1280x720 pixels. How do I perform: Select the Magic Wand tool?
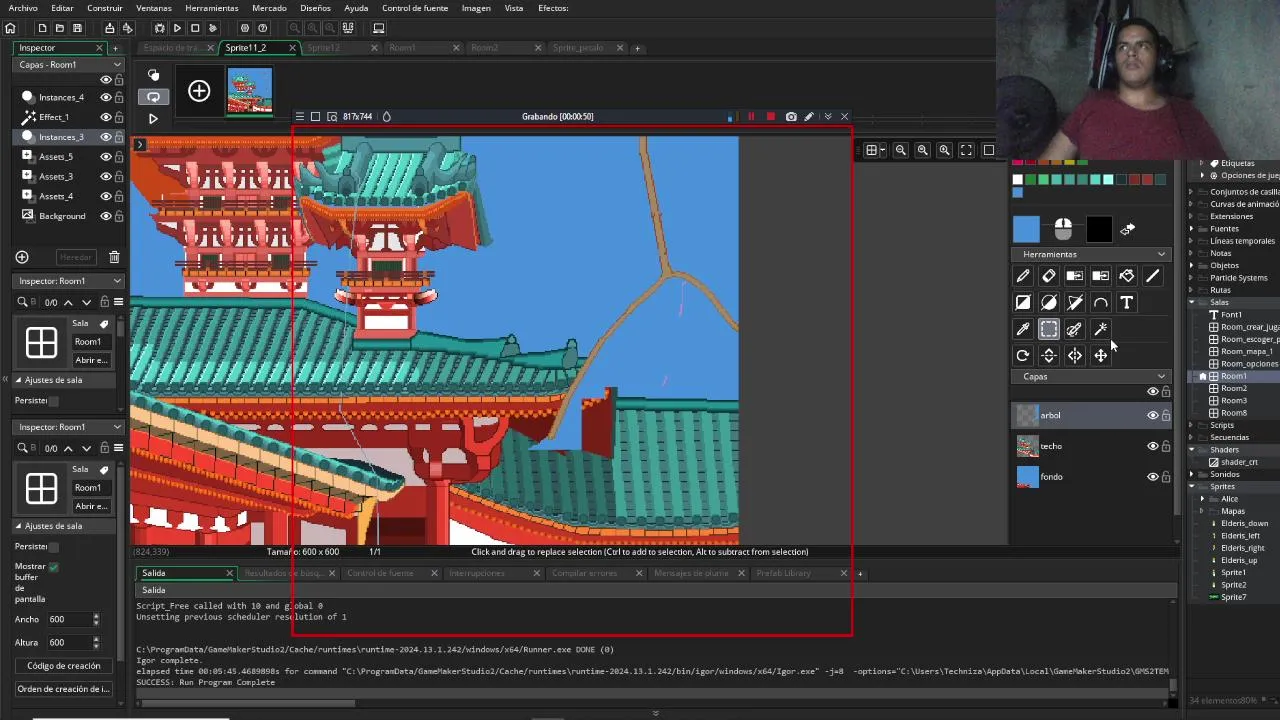pyautogui.click(x=1100, y=329)
